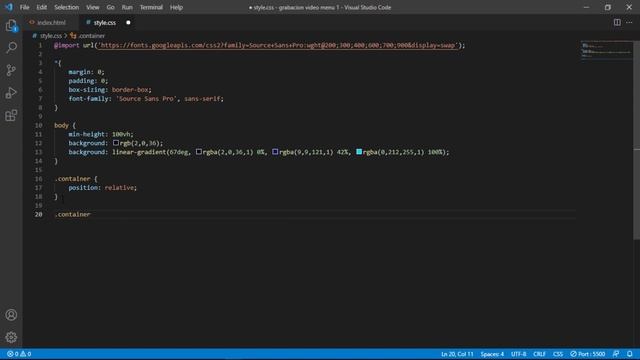Image resolution: width=640 pixels, height=360 pixels.
Task: Click the '.container' text on line 20
Action: click(72, 214)
